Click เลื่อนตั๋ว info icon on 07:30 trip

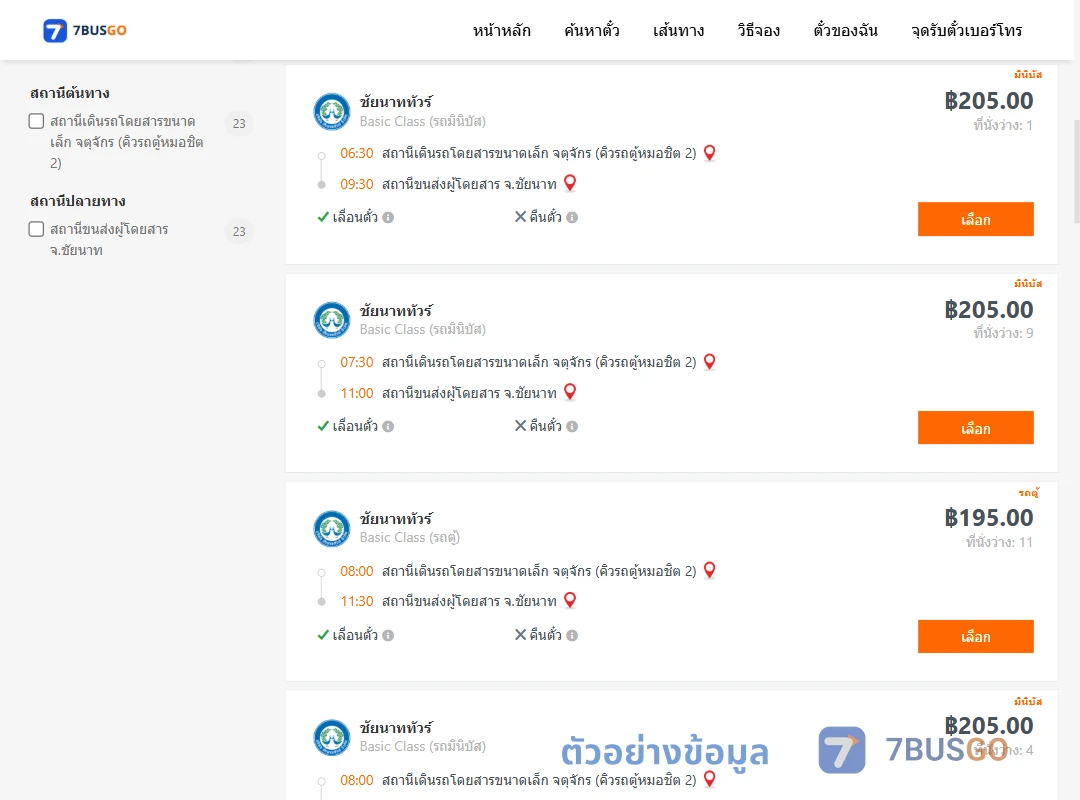click(388, 427)
